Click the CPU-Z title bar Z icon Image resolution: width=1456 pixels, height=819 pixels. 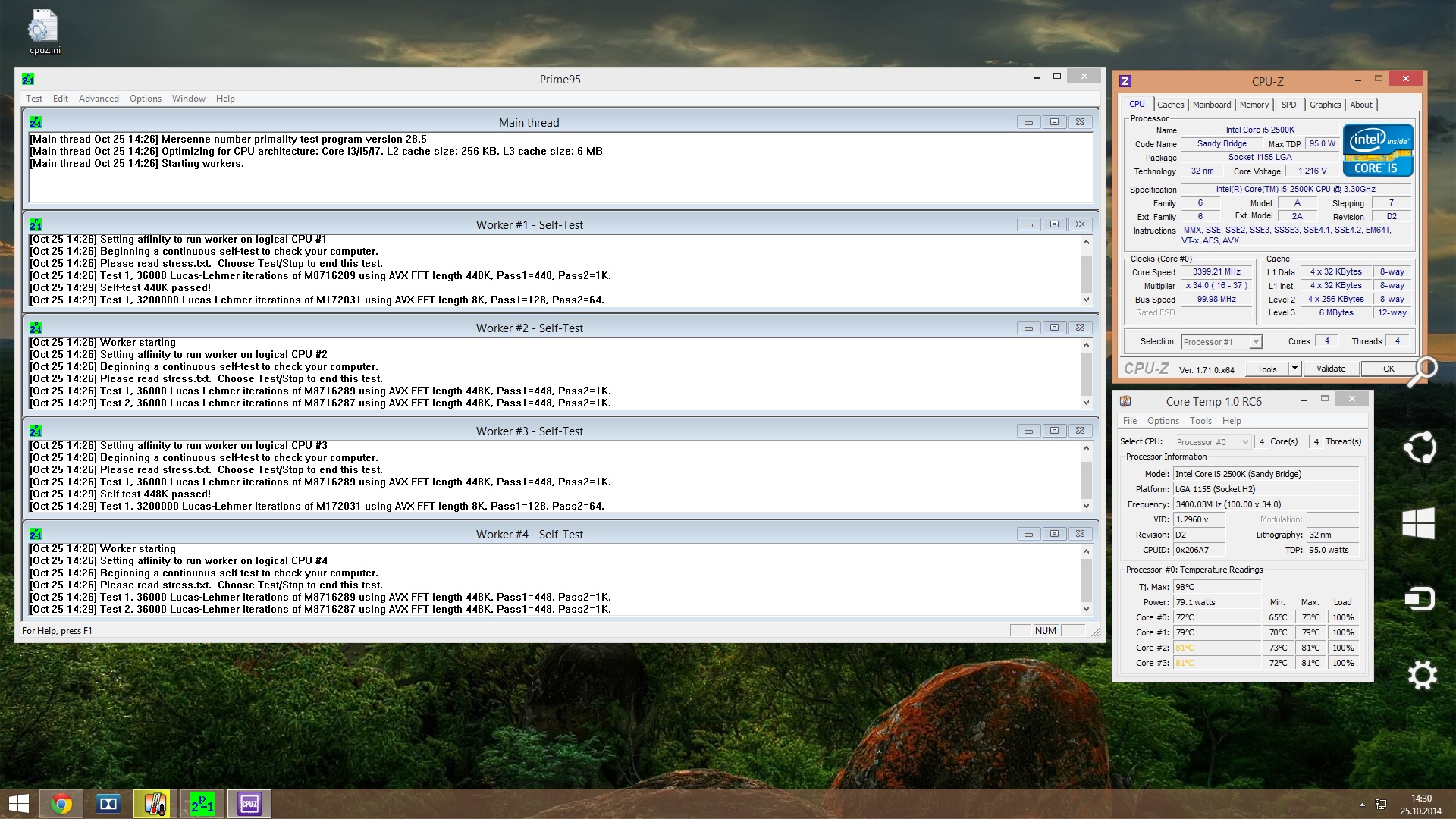pos(1125,81)
